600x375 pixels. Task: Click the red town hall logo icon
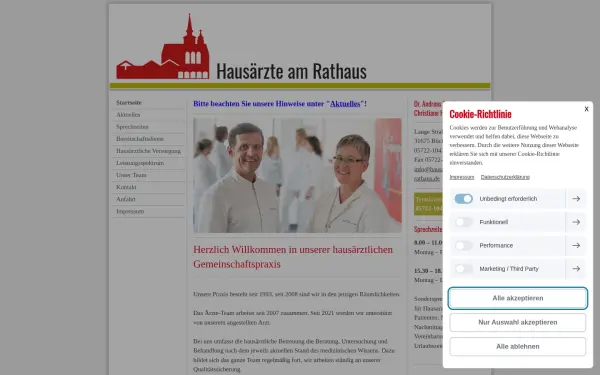click(x=163, y=47)
